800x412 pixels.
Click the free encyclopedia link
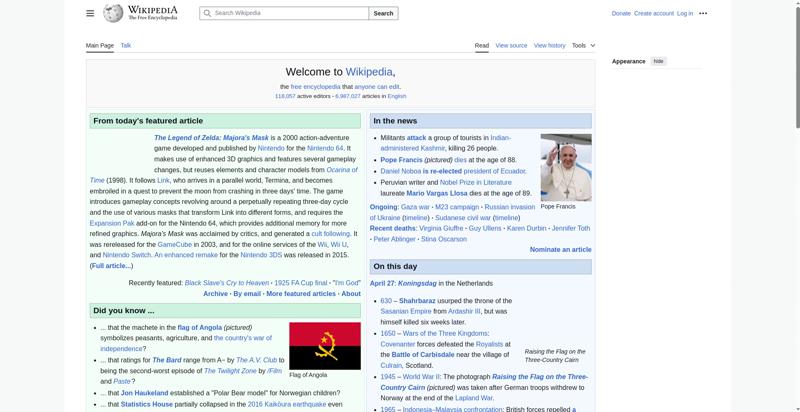315,87
